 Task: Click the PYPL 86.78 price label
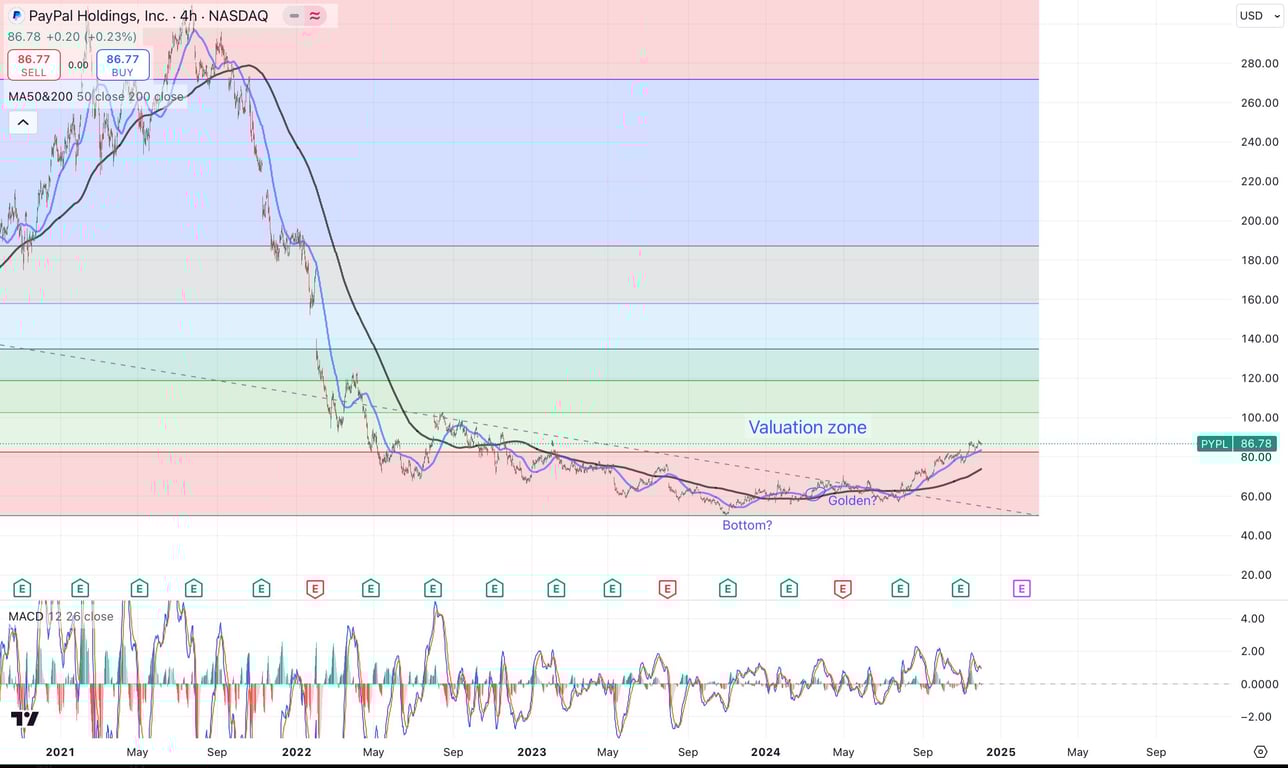(x=1237, y=443)
